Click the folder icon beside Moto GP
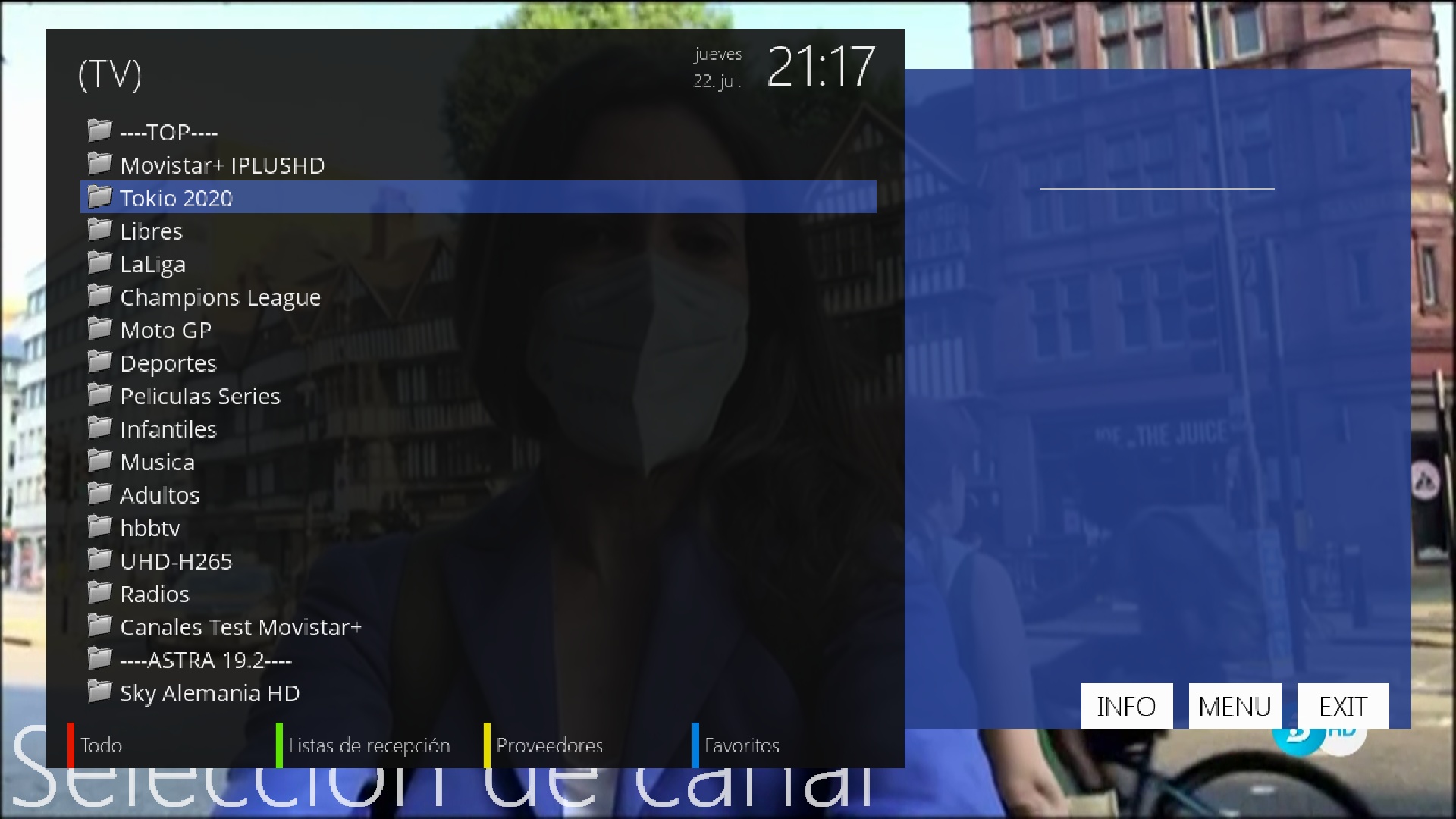Screen dimensions: 1456x819 [x=99, y=329]
